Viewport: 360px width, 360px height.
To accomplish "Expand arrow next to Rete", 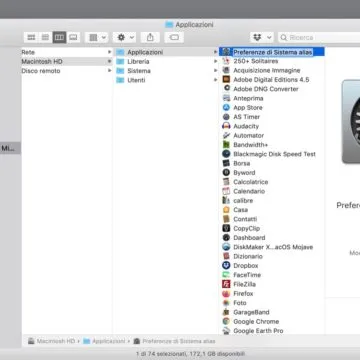I will coord(109,52).
